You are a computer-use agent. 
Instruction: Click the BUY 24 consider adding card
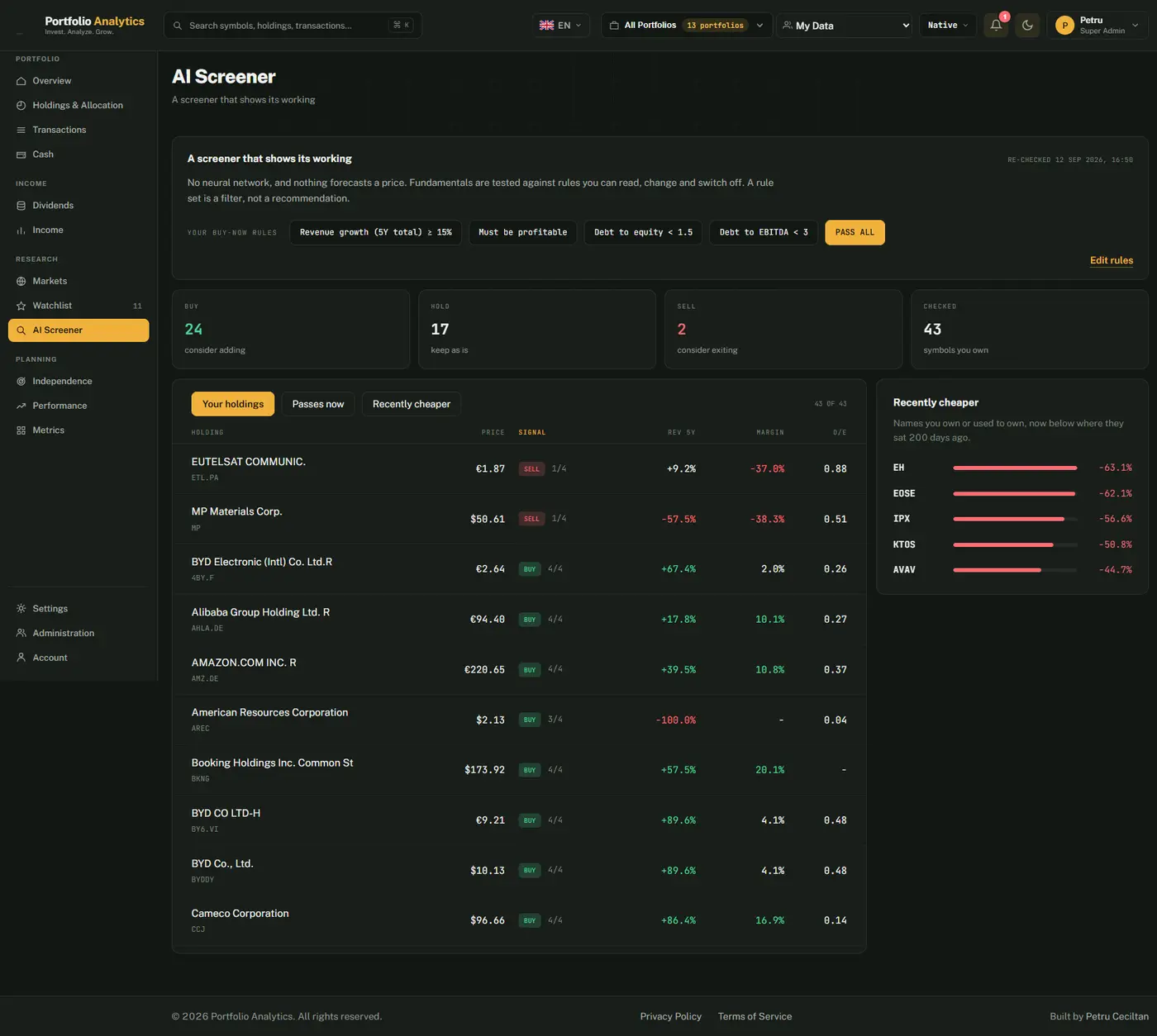tap(291, 329)
